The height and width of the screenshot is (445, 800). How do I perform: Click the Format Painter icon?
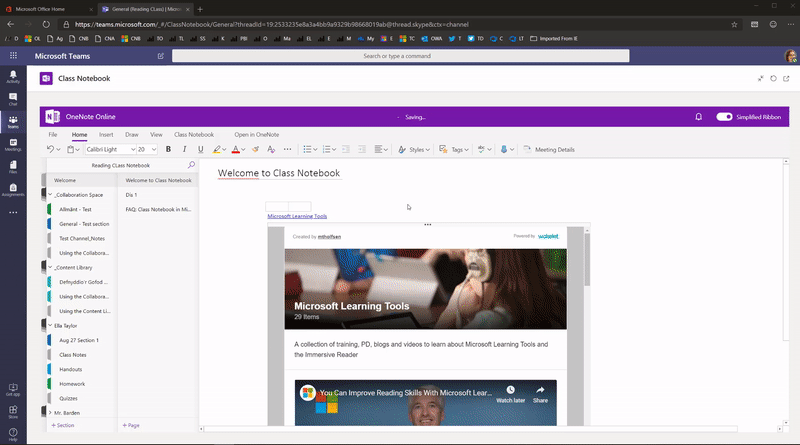(255, 149)
